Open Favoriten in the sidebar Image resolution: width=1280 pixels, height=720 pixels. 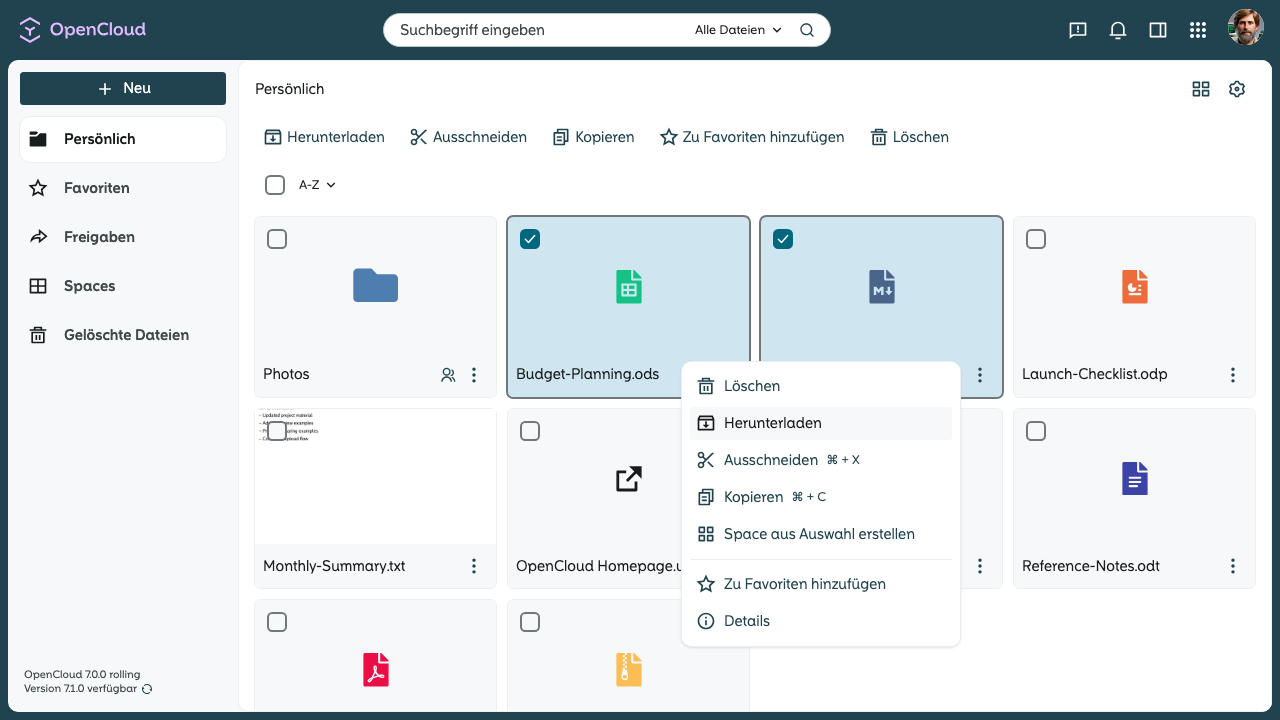(123, 188)
